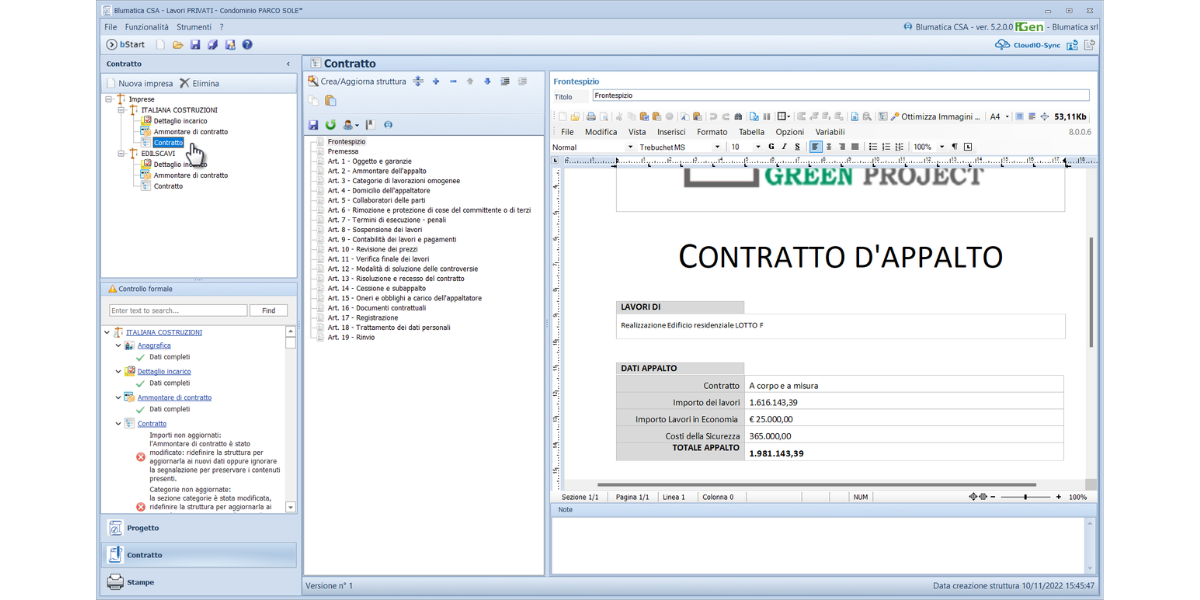Toggle italic formatting in editor toolbar
Viewport: 1200px width, 600px height.
[784, 147]
